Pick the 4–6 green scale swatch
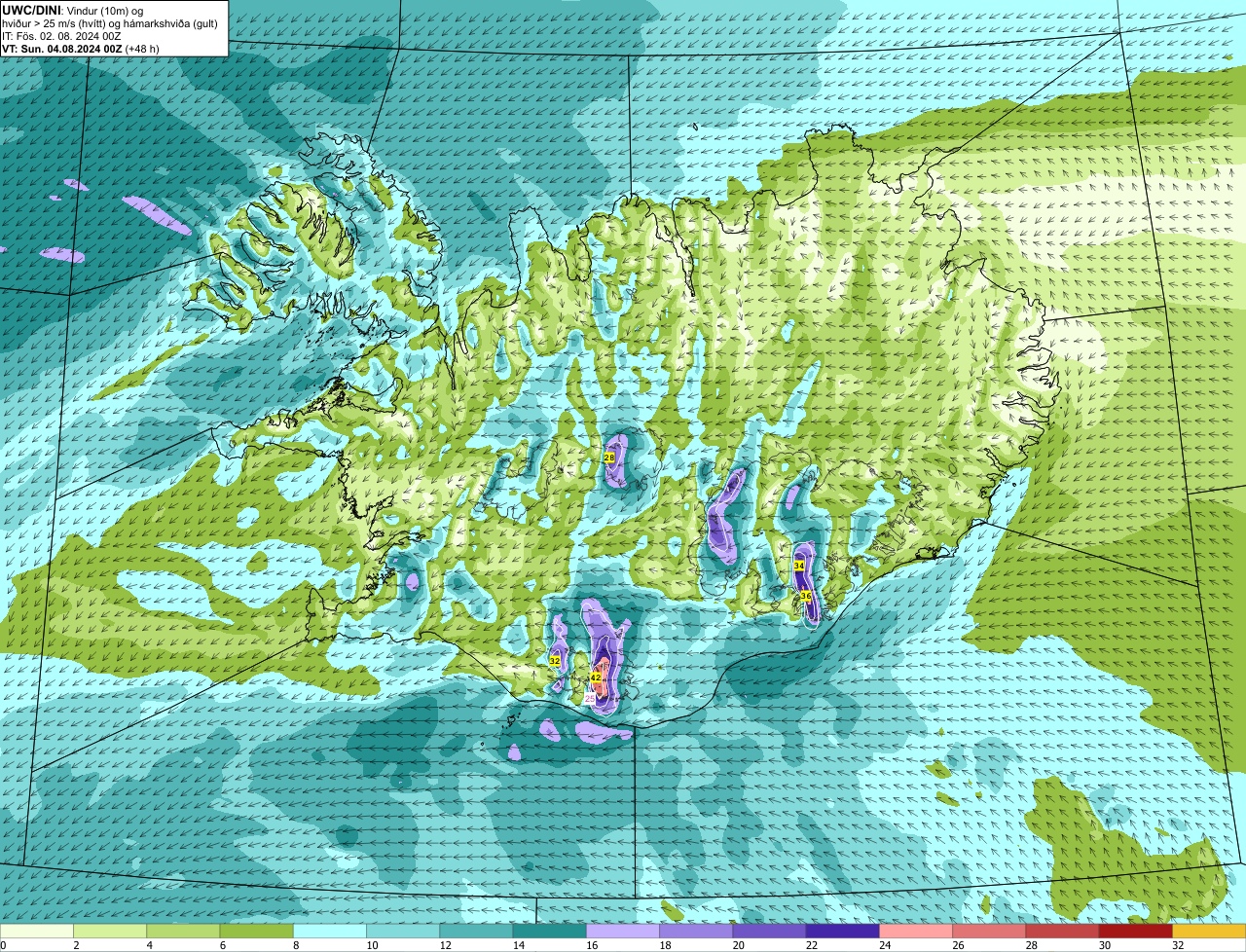The width and height of the screenshot is (1246, 952). [183, 932]
